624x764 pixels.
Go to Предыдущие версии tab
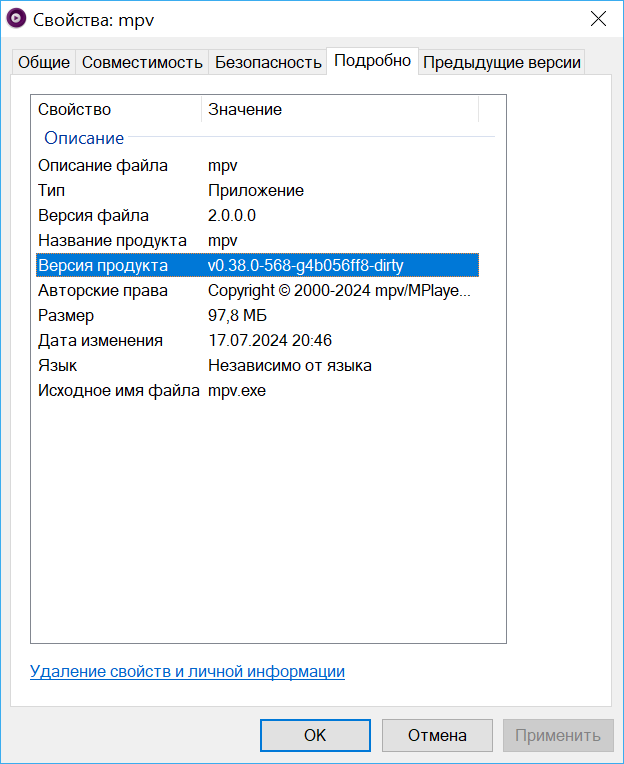click(501, 62)
